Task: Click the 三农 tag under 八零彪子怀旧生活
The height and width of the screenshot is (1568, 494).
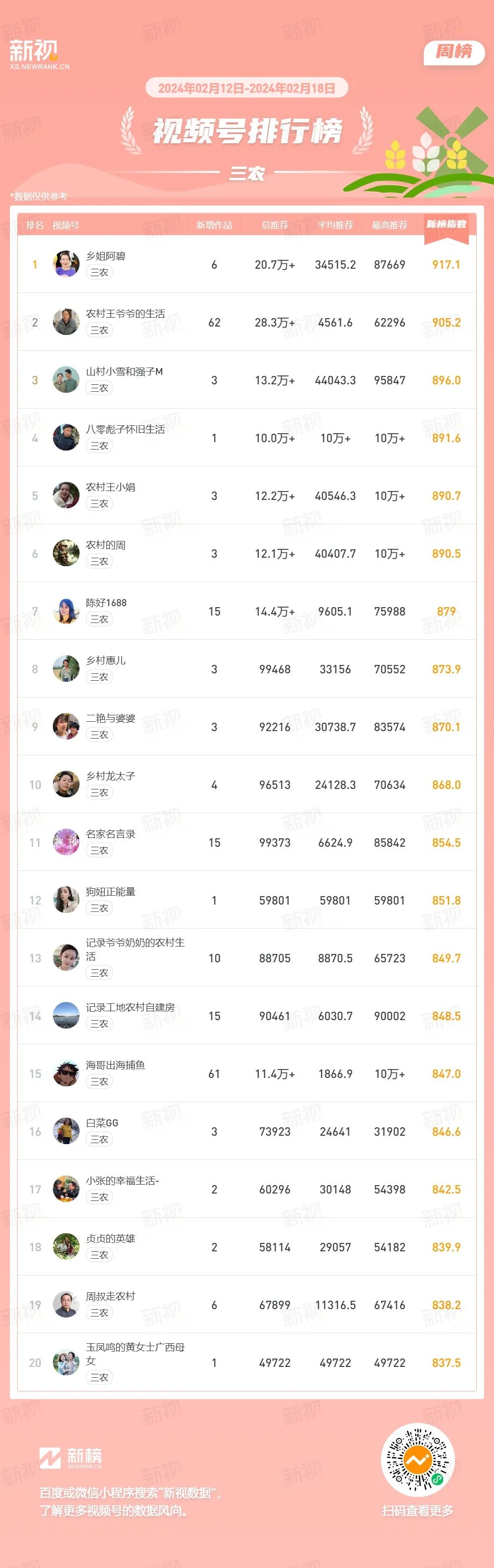Action: (x=99, y=446)
